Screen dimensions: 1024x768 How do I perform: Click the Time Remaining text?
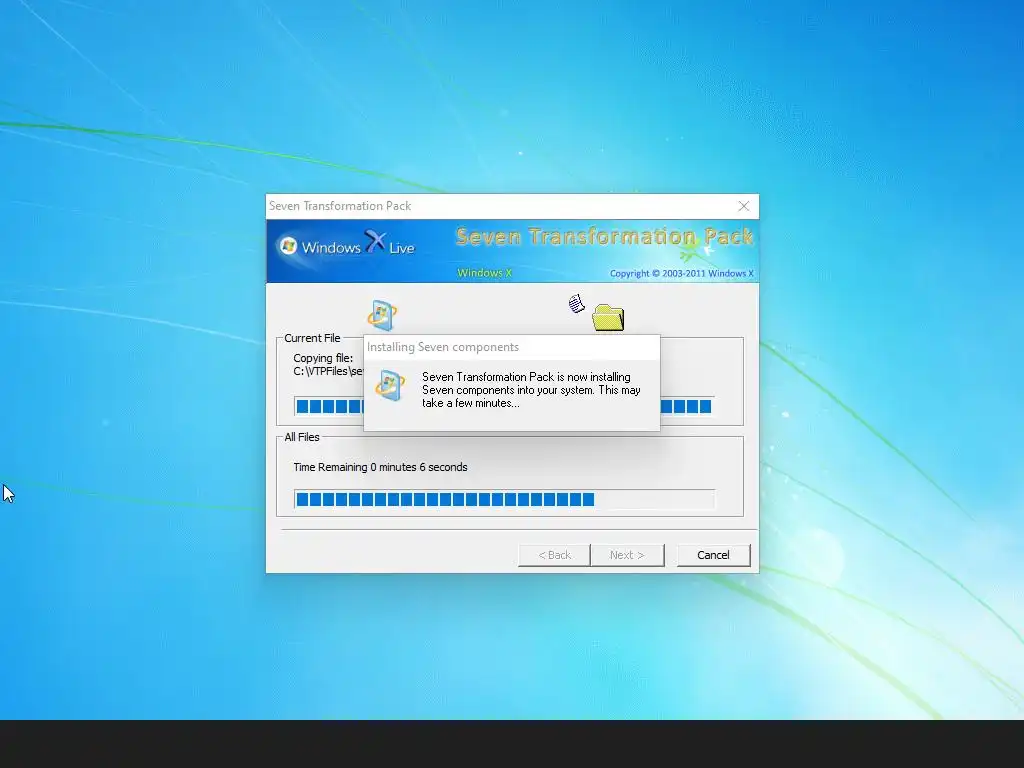pos(380,467)
